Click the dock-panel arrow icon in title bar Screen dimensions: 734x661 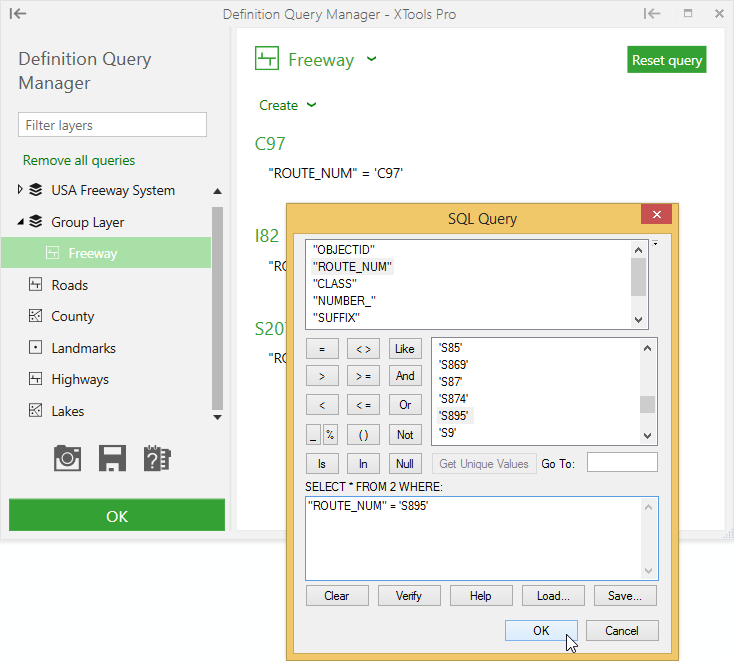[652, 14]
